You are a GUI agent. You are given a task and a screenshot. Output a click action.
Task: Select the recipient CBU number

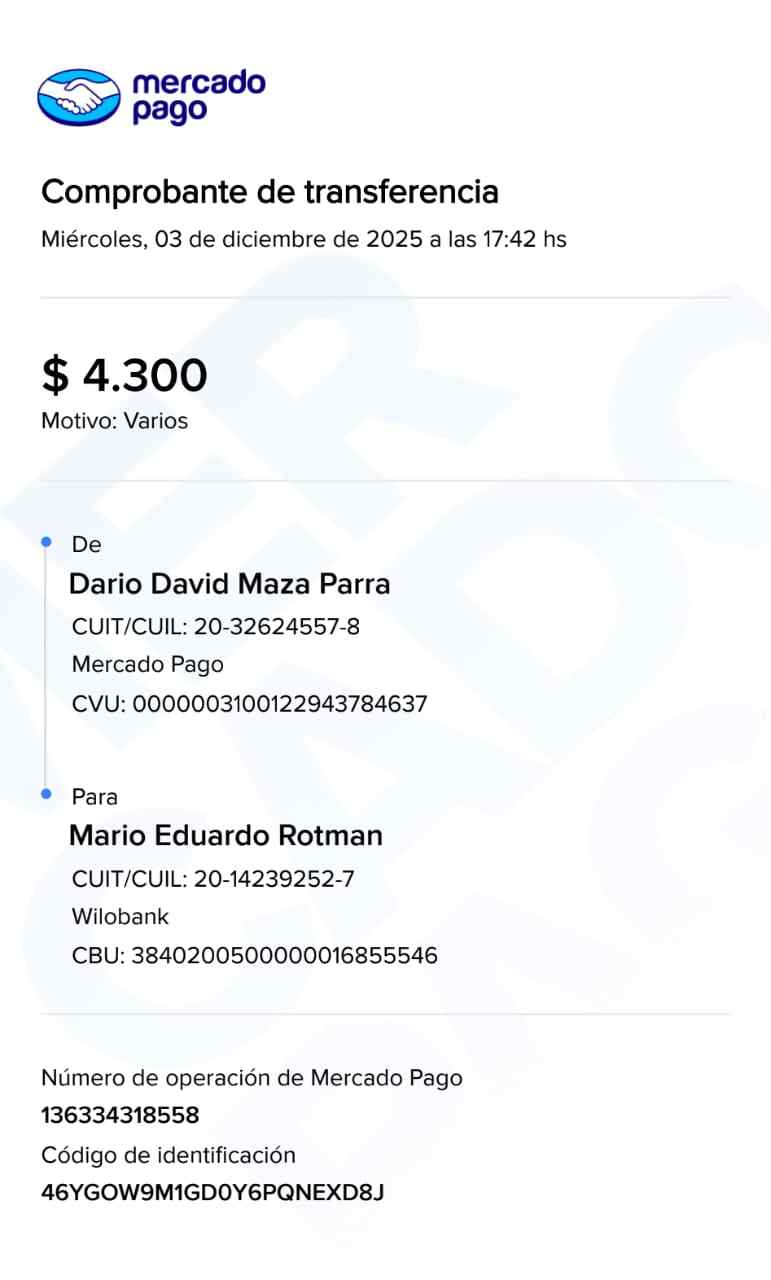[x=284, y=956]
